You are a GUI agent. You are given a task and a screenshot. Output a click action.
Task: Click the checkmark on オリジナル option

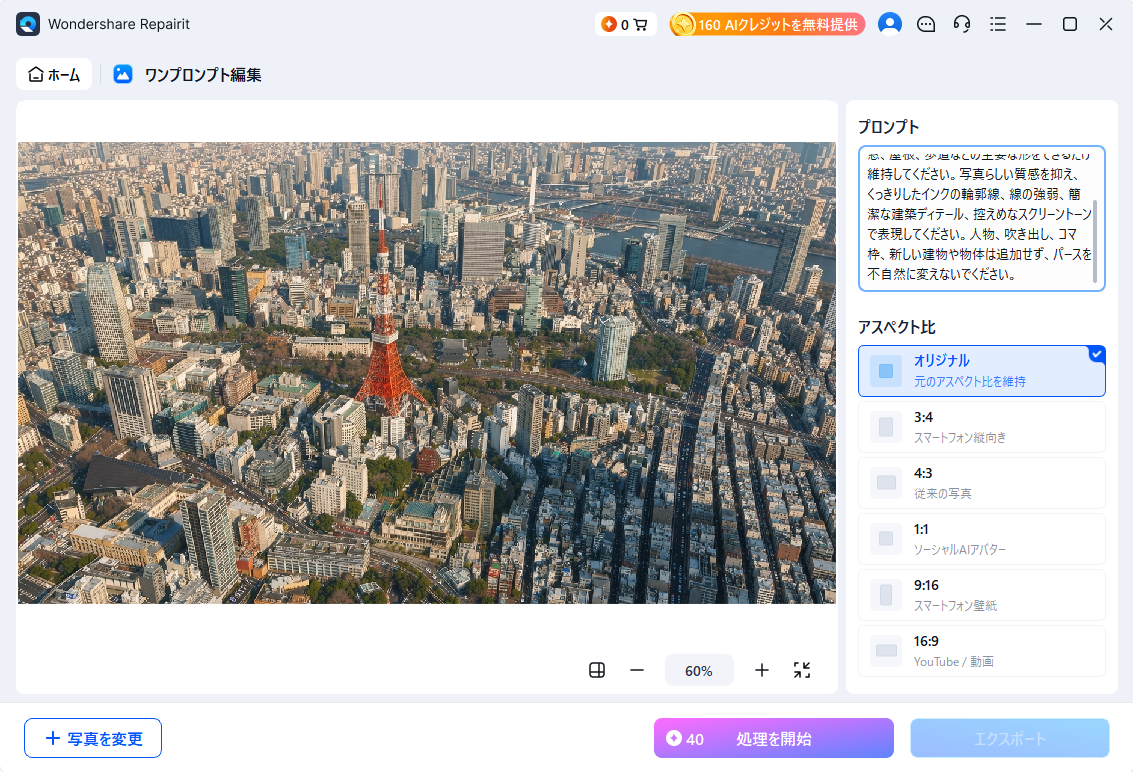(x=1097, y=354)
